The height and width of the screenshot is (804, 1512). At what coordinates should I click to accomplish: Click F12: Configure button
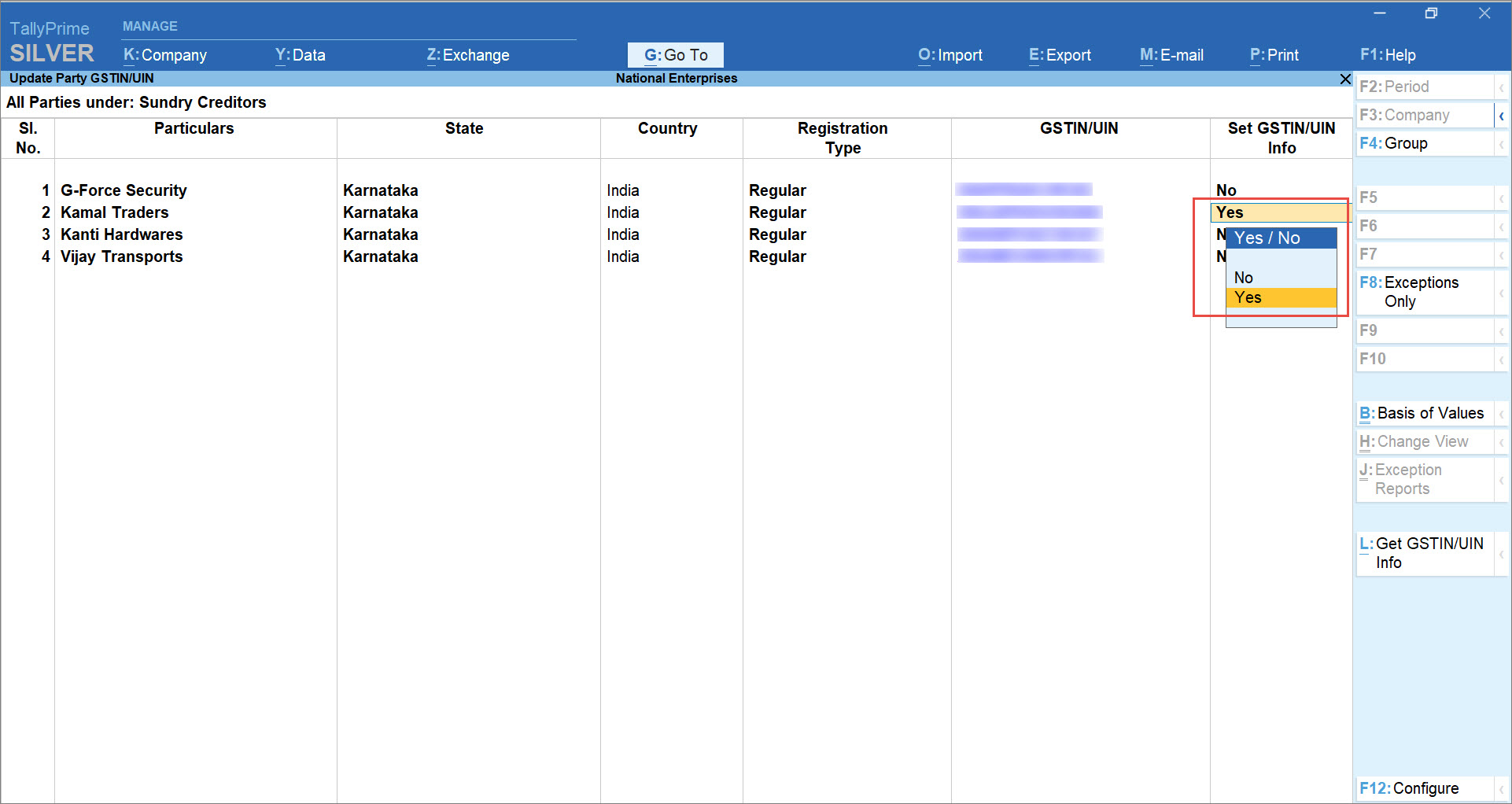[1425, 788]
